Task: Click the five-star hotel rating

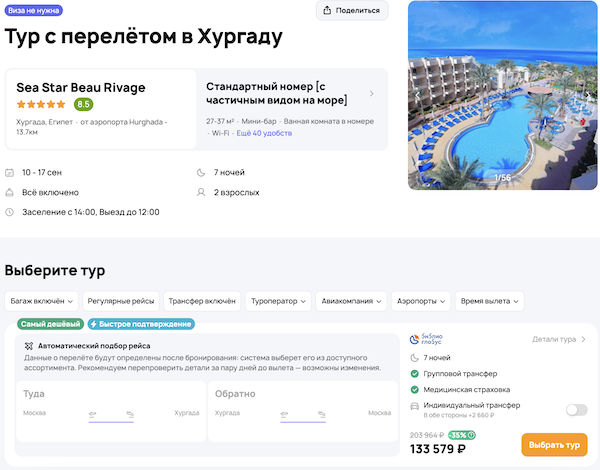Action: pos(42,104)
